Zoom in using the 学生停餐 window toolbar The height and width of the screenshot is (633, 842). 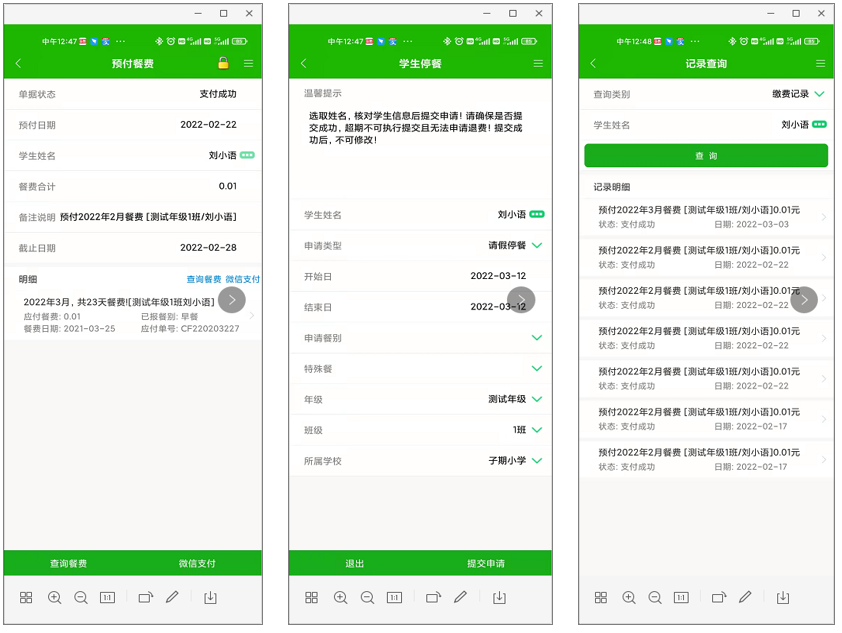(340, 598)
